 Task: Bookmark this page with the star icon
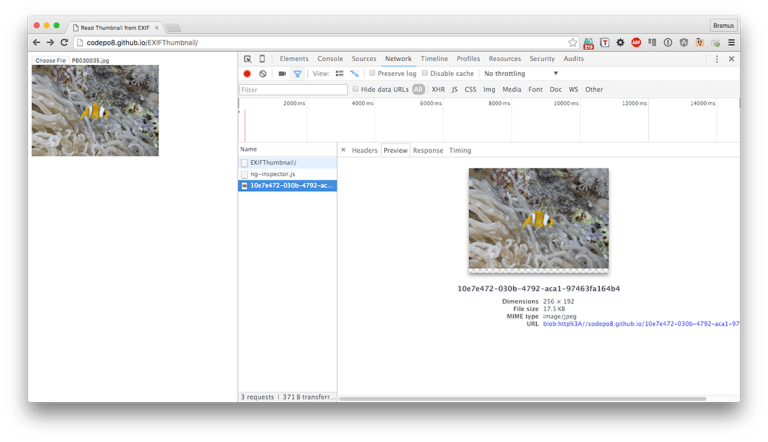click(x=572, y=43)
